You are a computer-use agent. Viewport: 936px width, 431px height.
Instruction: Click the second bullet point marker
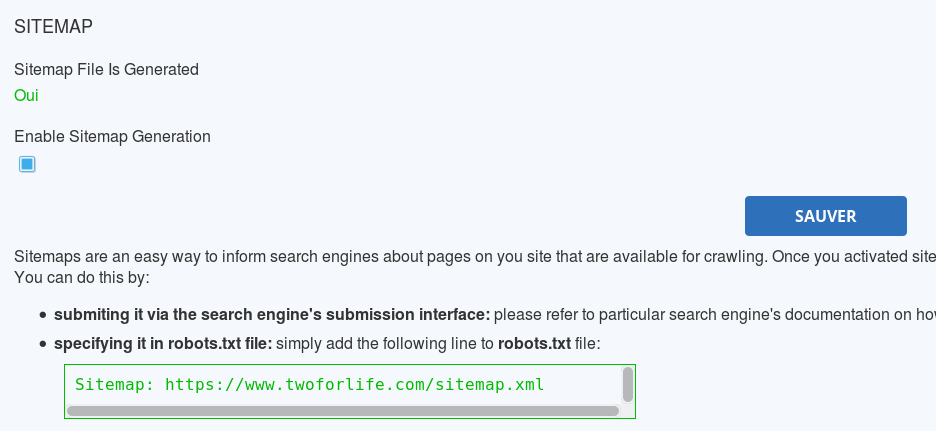[x=43, y=345]
